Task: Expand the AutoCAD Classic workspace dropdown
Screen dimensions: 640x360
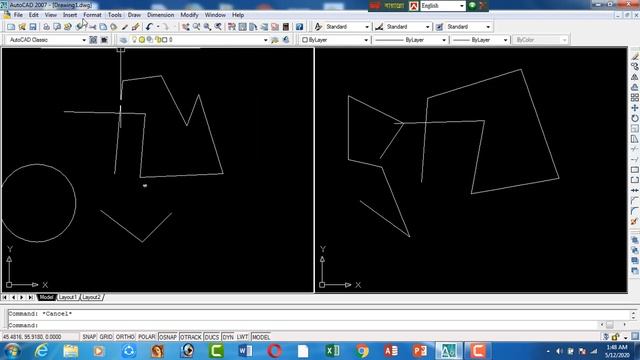Action: [x=84, y=40]
